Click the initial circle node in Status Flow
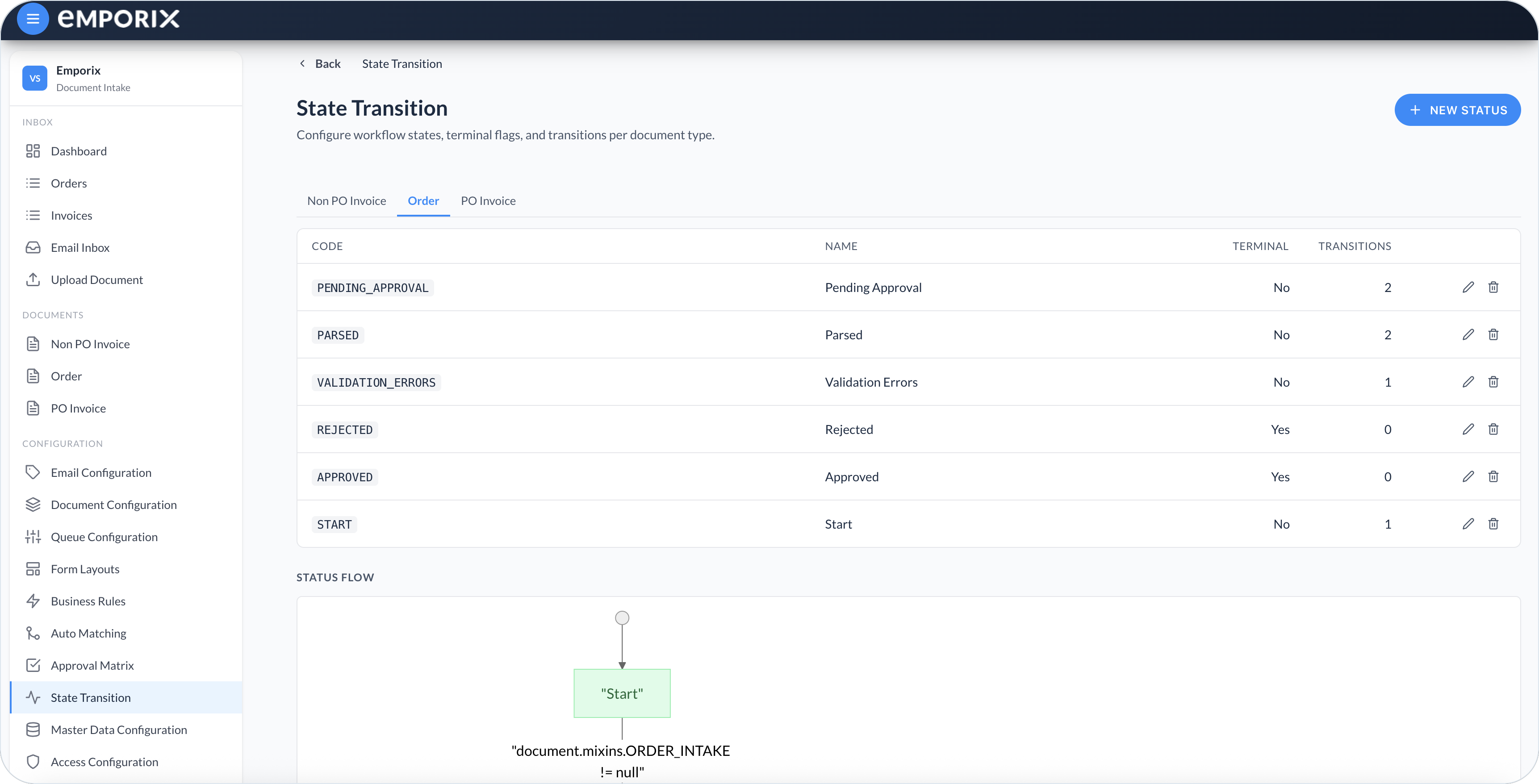 622,617
